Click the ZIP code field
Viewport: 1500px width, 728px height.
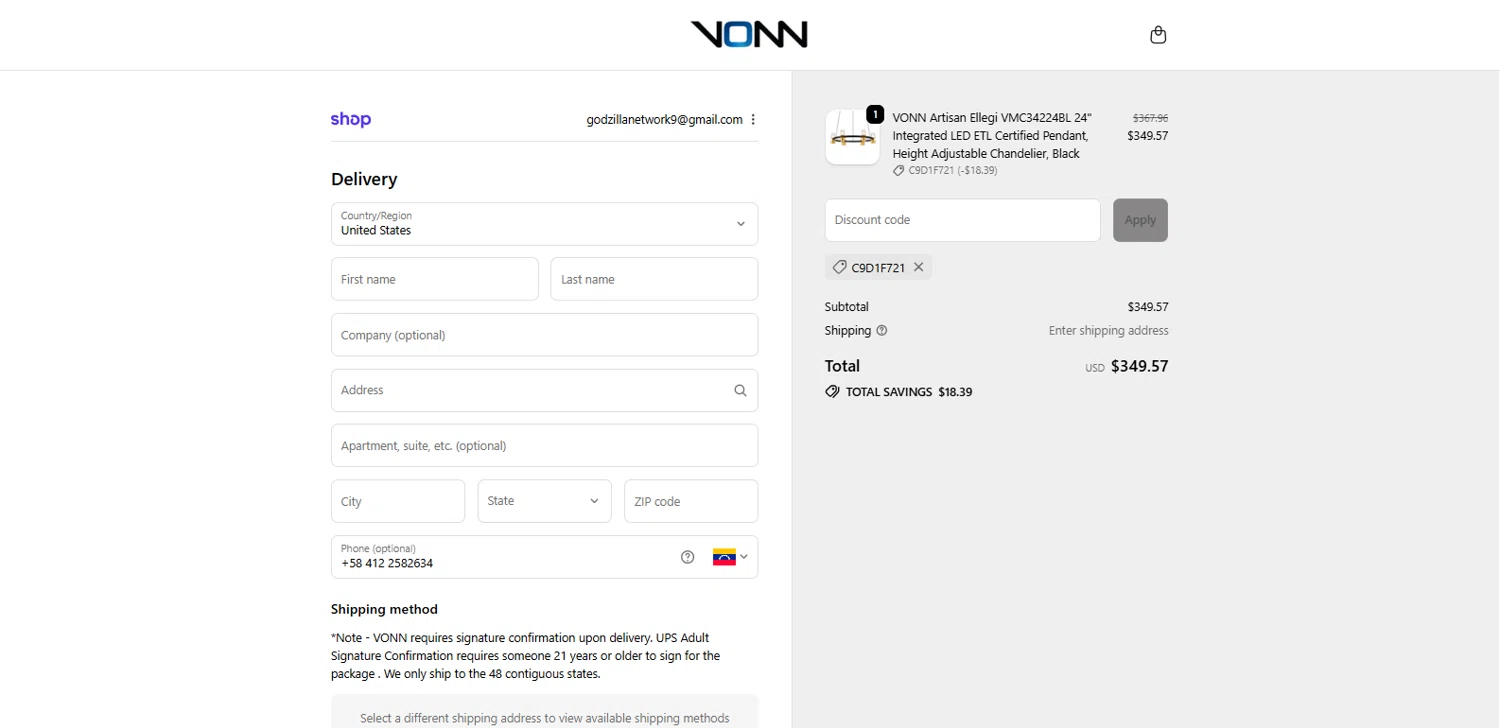point(691,501)
